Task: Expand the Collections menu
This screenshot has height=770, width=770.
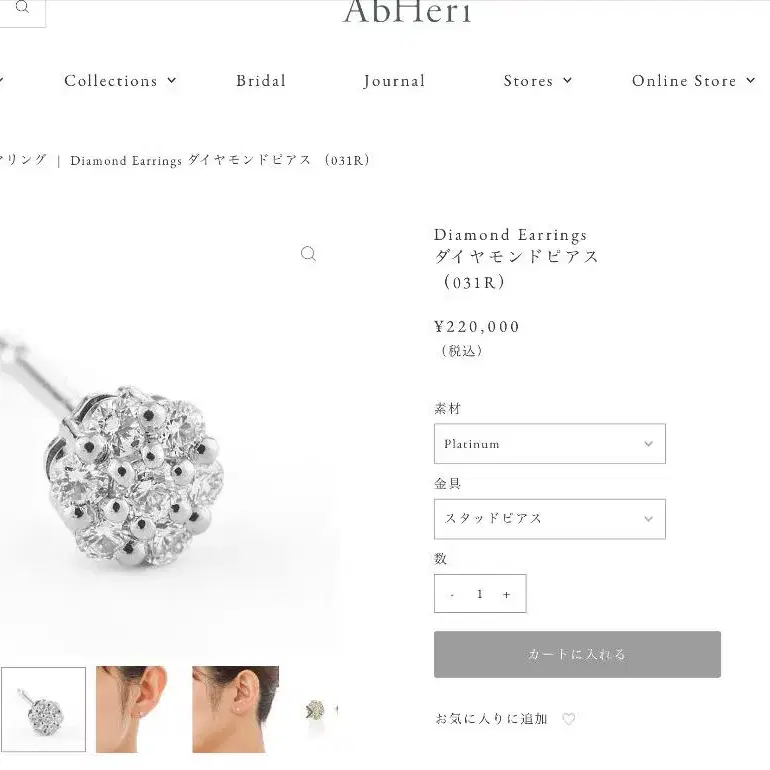Action: coord(120,81)
